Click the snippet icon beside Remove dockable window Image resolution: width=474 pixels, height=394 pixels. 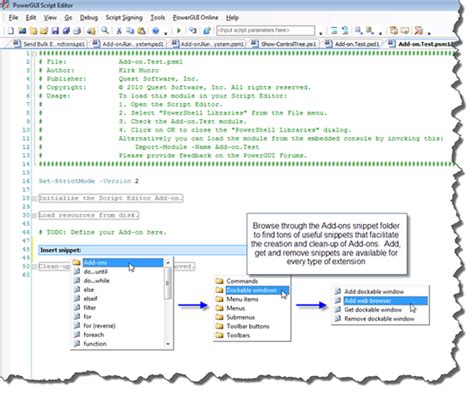338,319
